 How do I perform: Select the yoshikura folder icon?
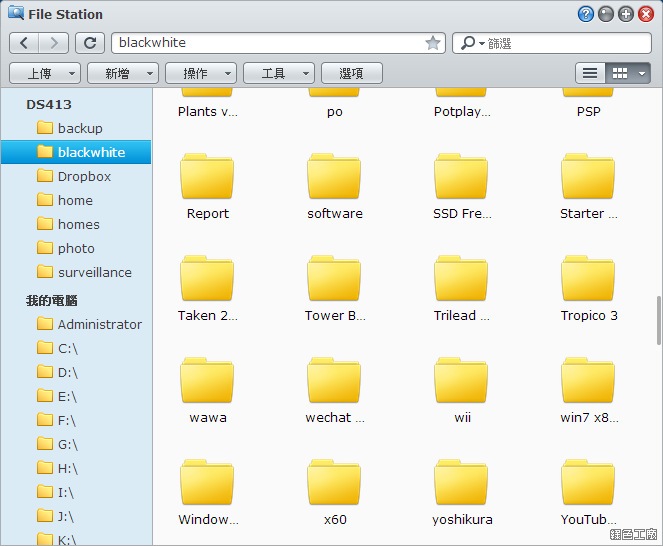click(x=461, y=482)
